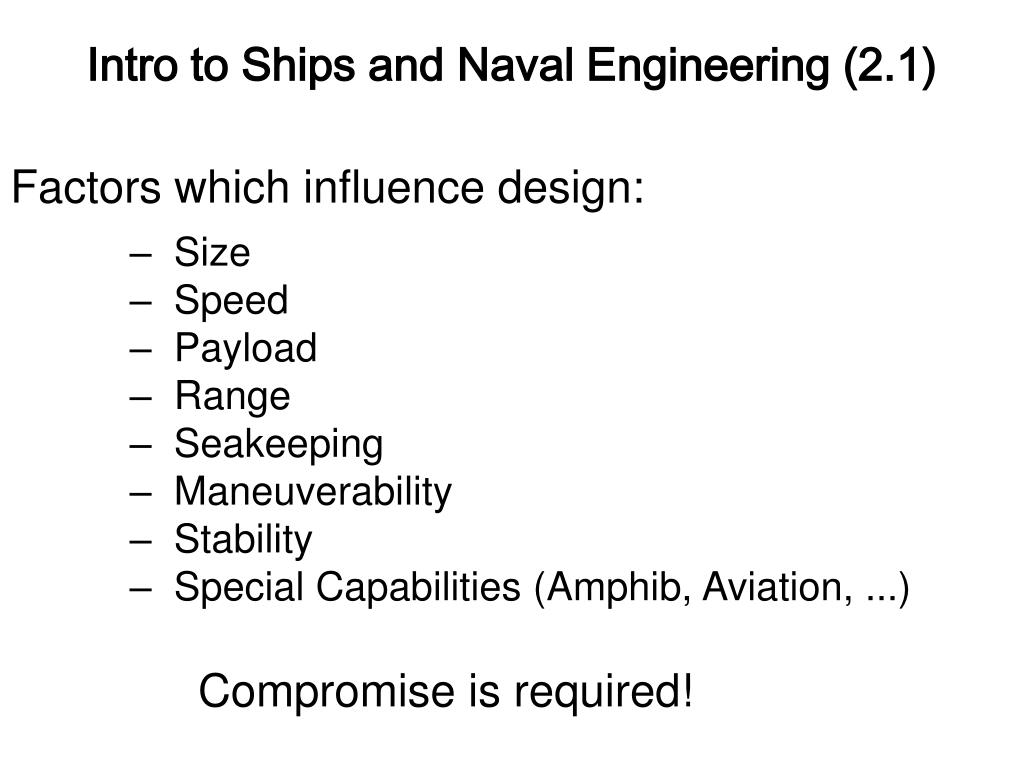Select the 'Speed' bullet item
The width and height of the screenshot is (1024, 768).
pos(231,301)
